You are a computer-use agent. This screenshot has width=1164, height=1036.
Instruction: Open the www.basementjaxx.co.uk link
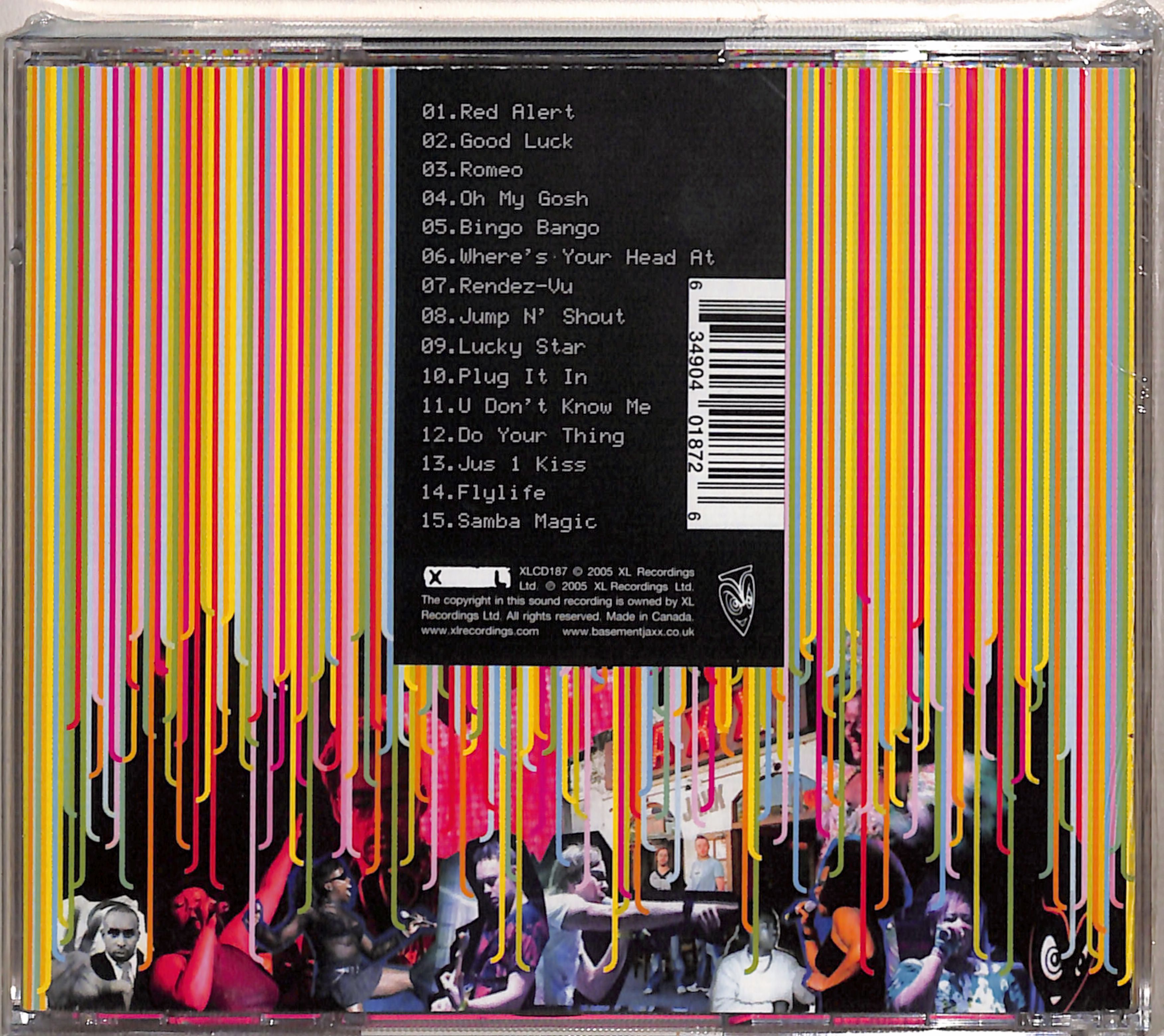[x=628, y=631]
